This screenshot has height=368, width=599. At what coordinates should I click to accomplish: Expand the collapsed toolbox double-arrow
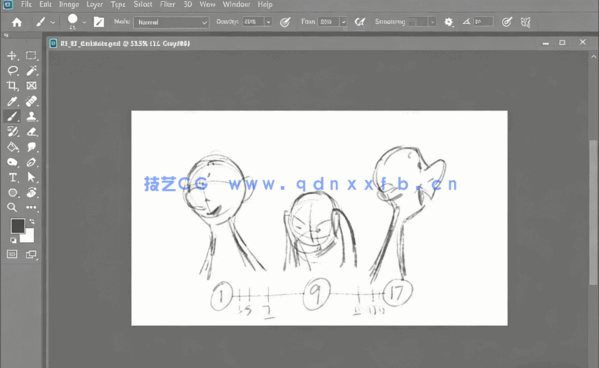coord(5,35)
